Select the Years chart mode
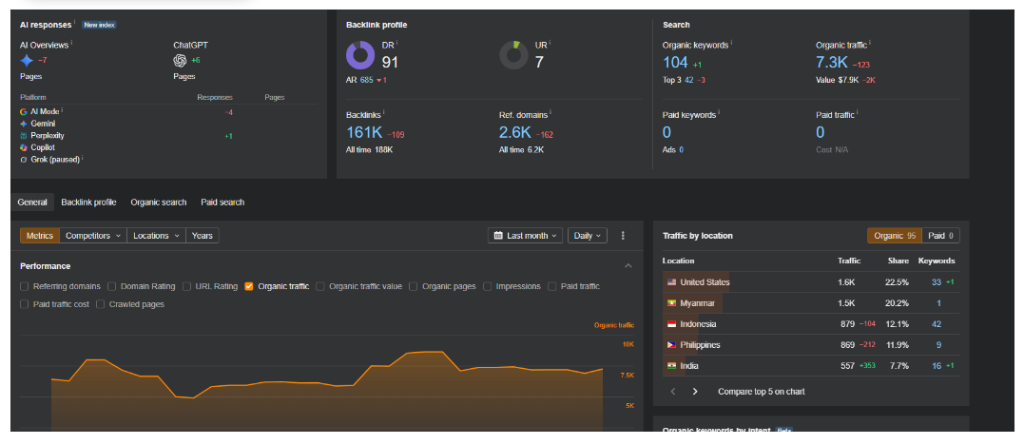Screen dimensions: 1024x439 click(202, 236)
